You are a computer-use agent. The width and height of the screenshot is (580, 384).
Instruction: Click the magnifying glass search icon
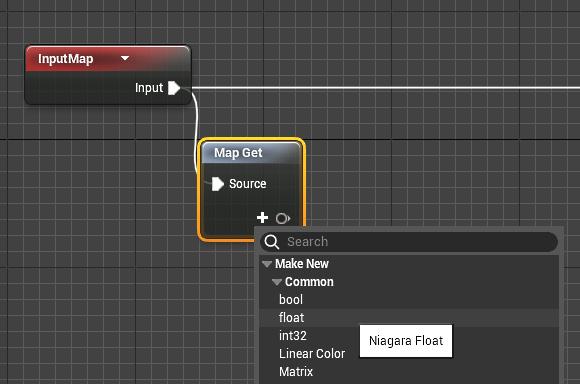[x=272, y=242]
